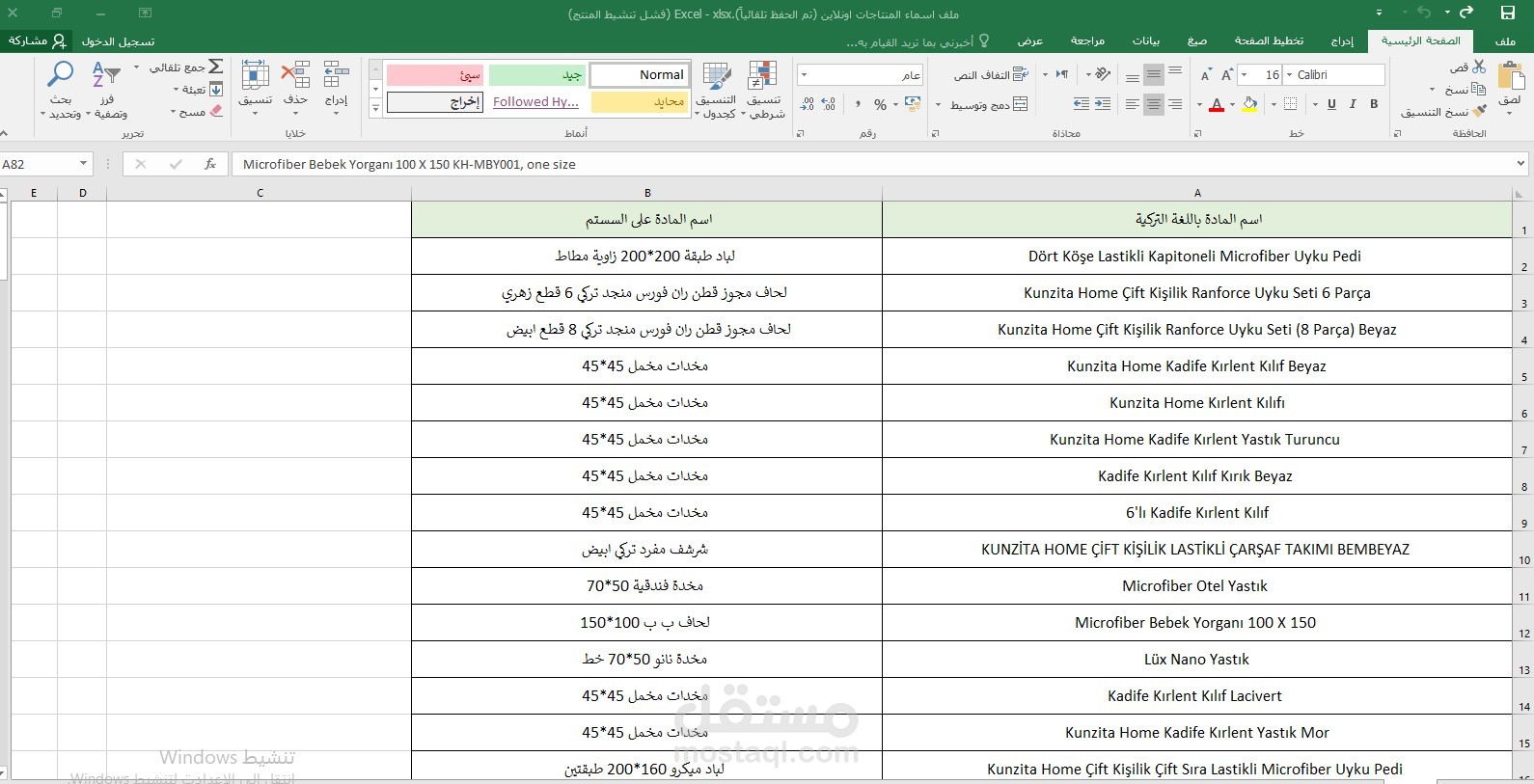Open Sort and Filter (فرز وتصفية)
This screenshot has width=1534, height=784.
(x=106, y=89)
